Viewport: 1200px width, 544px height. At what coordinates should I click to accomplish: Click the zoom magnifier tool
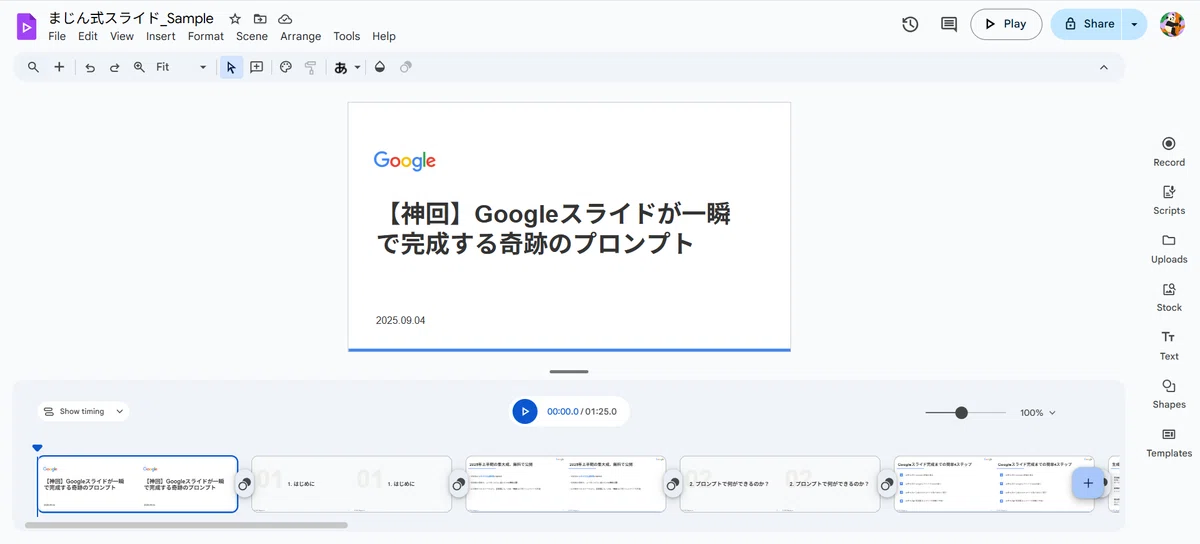[x=140, y=67]
